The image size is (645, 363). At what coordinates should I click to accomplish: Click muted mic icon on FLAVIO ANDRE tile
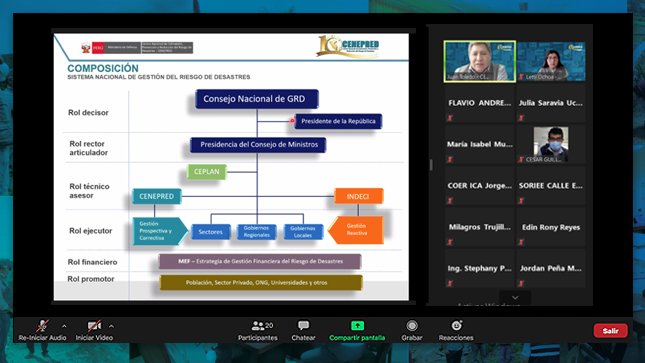tap(450, 118)
